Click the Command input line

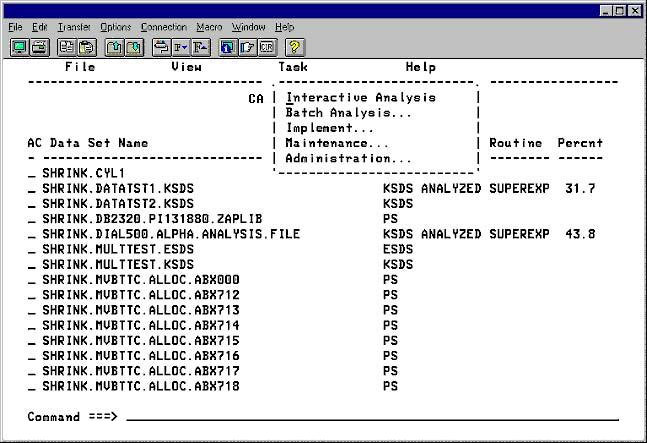(370, 416)
